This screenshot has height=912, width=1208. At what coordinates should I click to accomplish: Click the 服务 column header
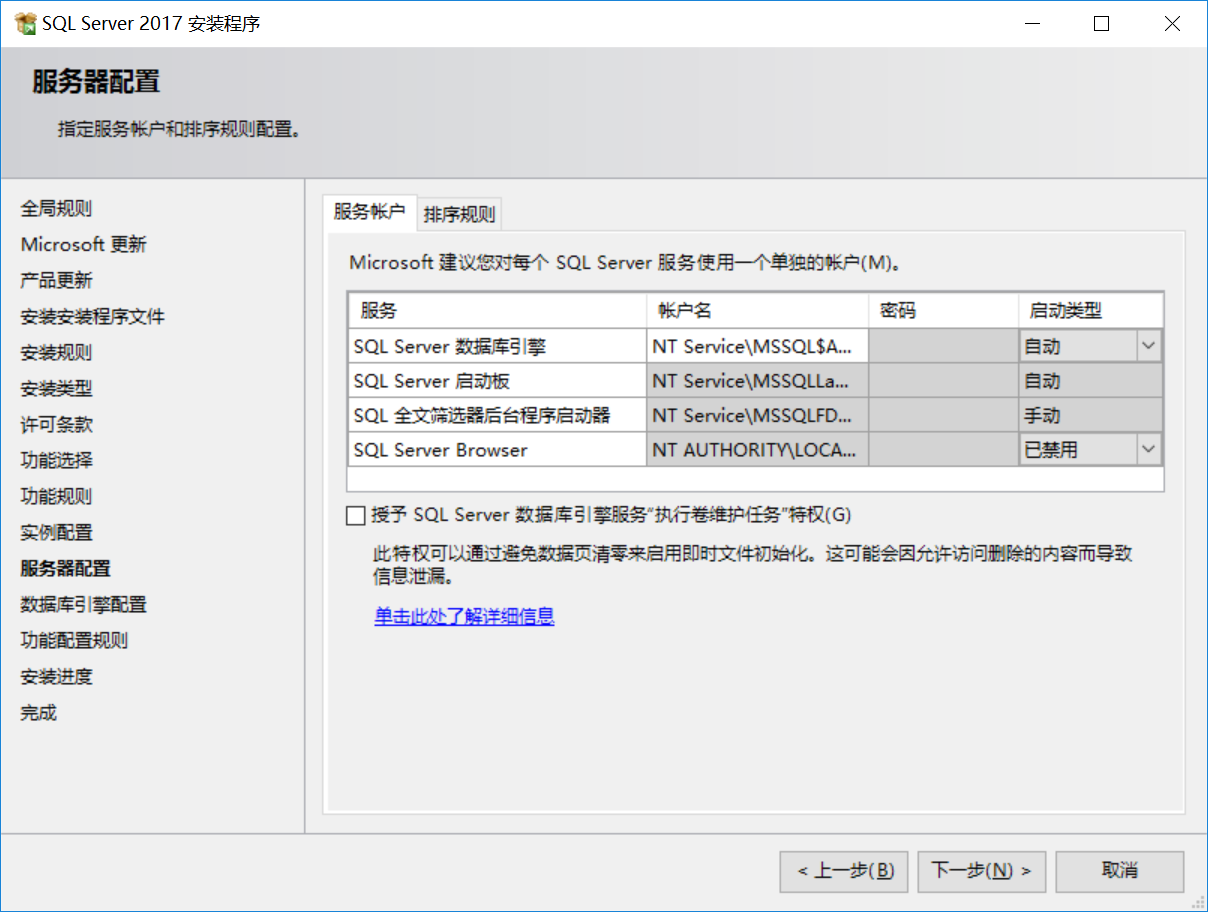[x=497, y=310]
